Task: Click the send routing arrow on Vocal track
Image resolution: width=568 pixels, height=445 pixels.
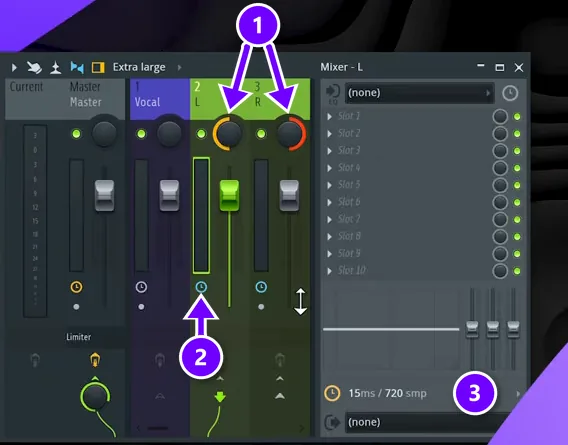Action: click(x=160, y=396)
